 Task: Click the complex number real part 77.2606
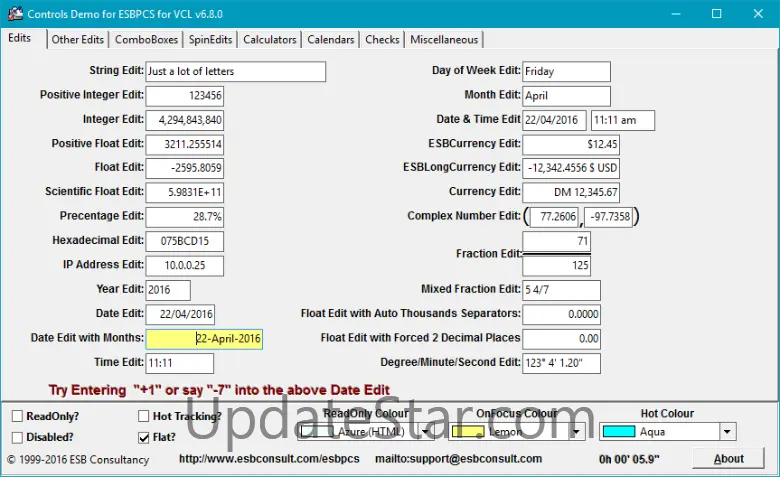click(x=554, y=217)
